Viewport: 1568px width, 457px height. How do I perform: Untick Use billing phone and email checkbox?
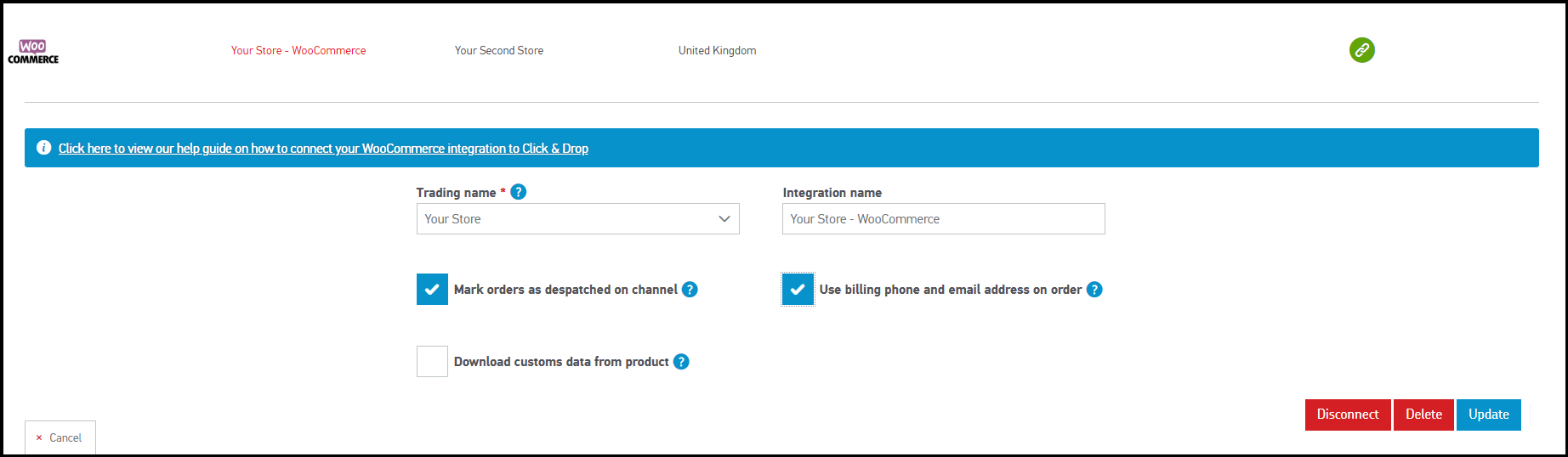(x=798, y=290)
